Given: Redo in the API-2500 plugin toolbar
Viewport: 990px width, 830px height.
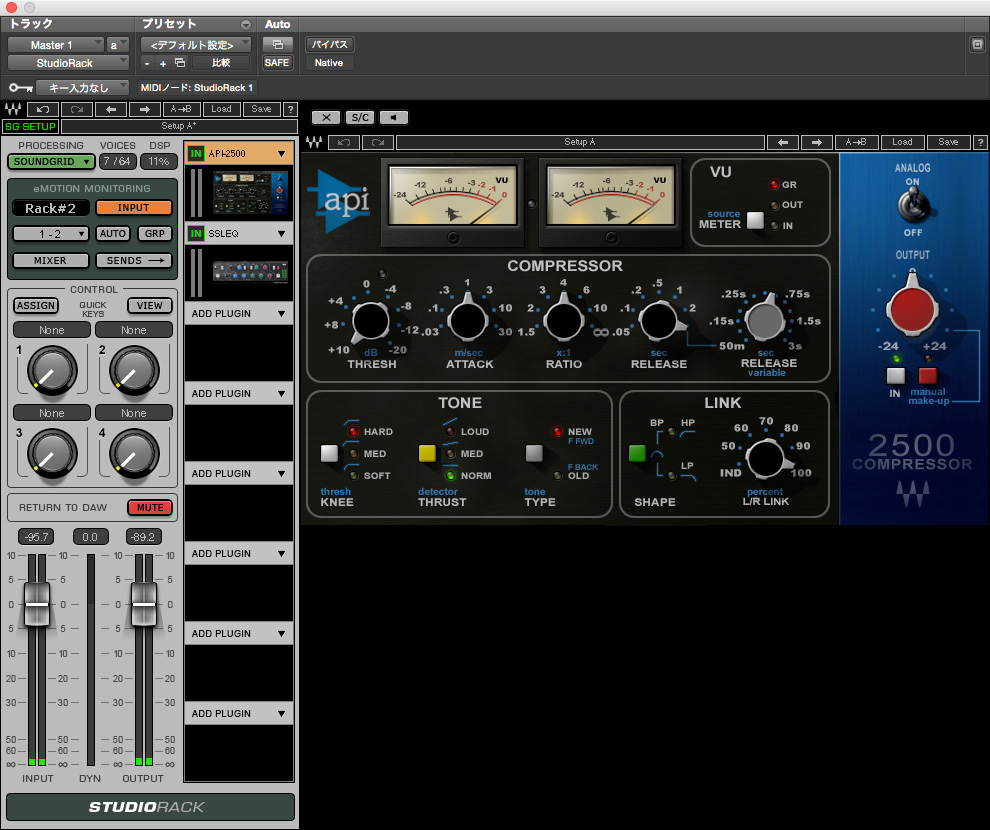Looking at the screenshot, I should click(378, 142).
